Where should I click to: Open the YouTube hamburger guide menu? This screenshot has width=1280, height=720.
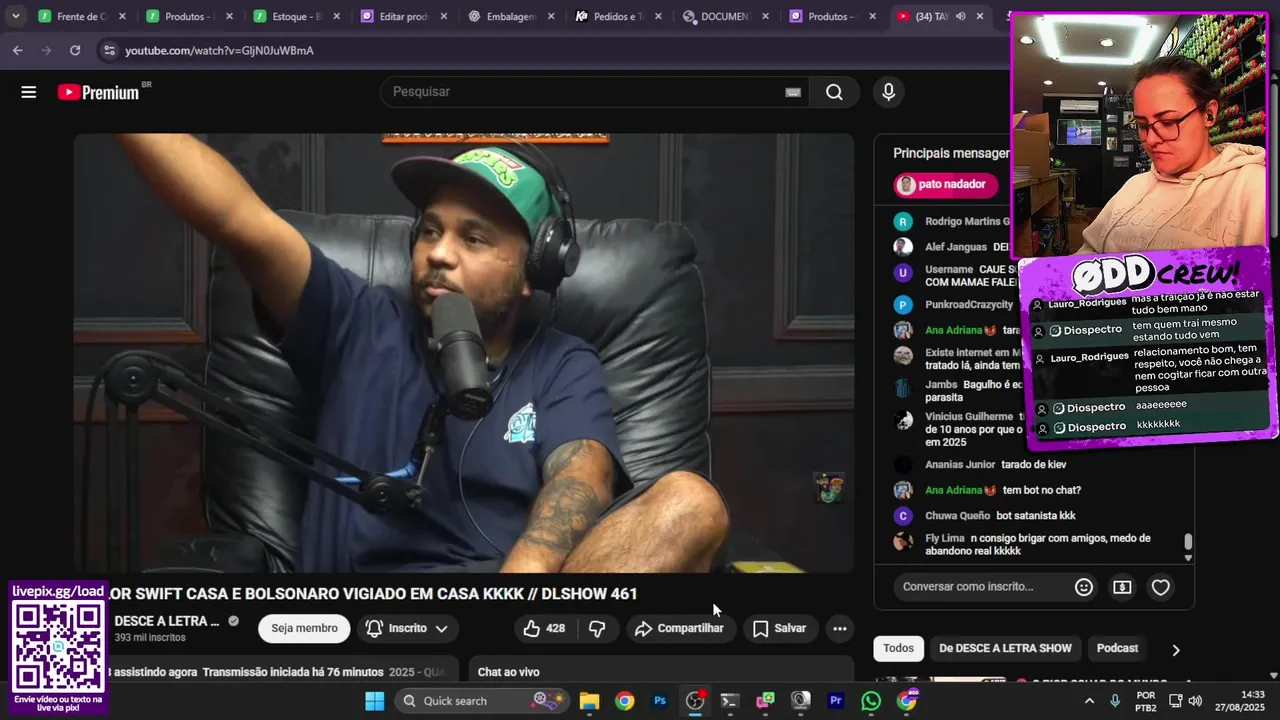pyautogui.click(x=28, y=92)
